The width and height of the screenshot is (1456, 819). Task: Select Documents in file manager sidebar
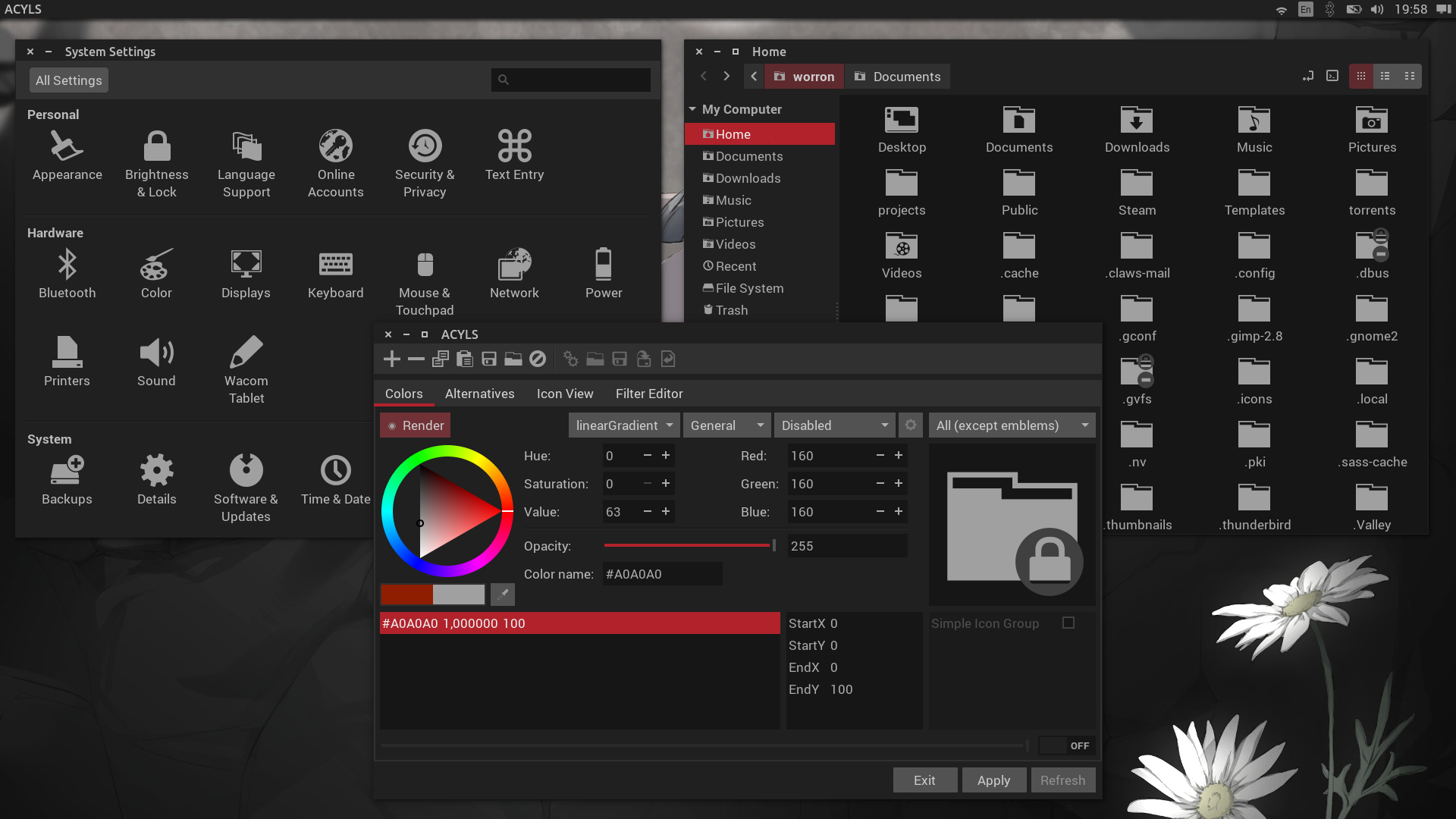click(760, 156)
